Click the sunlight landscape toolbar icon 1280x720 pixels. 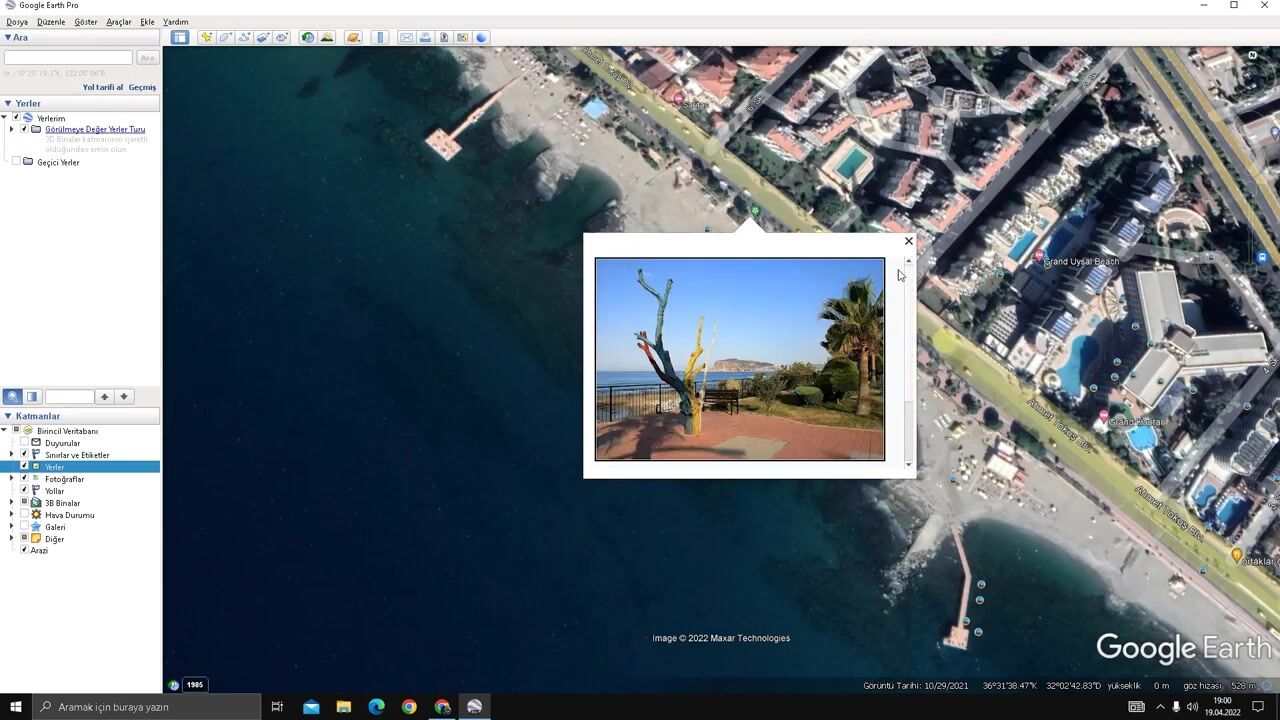click(x=327, y=37)
